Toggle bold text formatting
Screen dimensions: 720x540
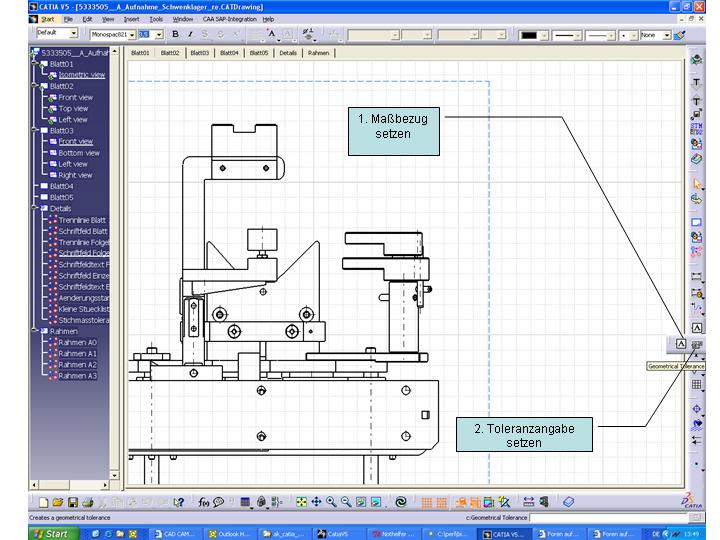175,34
